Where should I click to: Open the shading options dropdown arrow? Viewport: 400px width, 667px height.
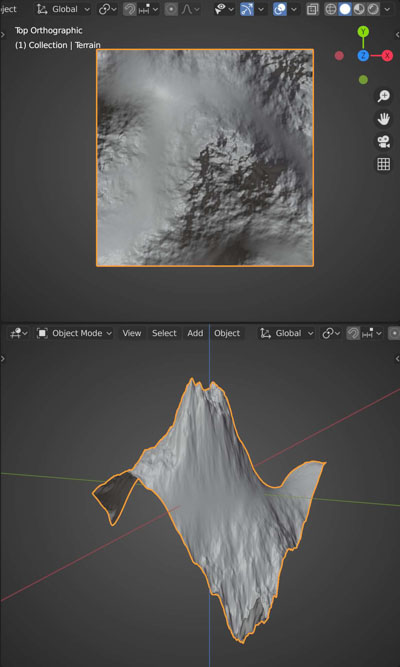coord(387,9)
